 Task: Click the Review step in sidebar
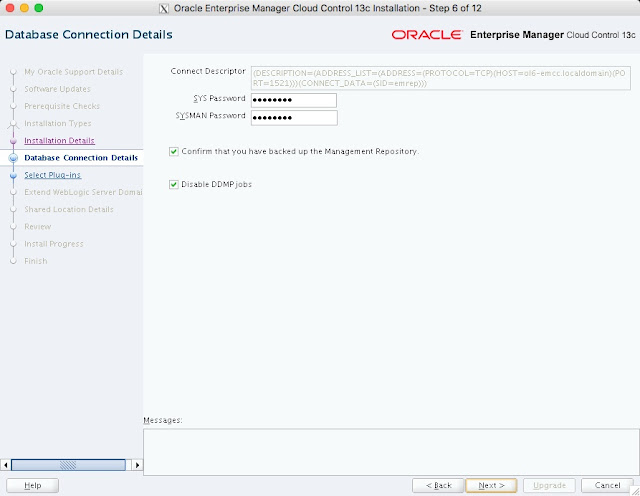pos(38,227)
